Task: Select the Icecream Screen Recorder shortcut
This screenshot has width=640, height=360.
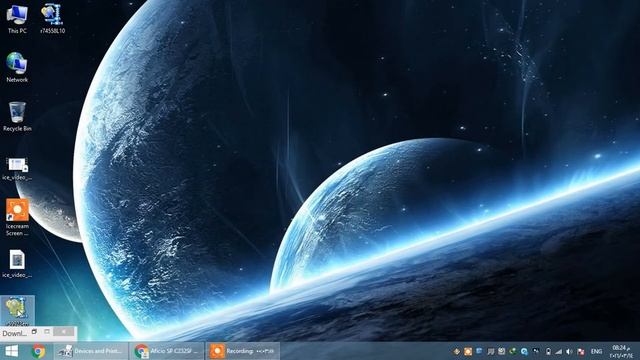Action: tap(17, 218)
